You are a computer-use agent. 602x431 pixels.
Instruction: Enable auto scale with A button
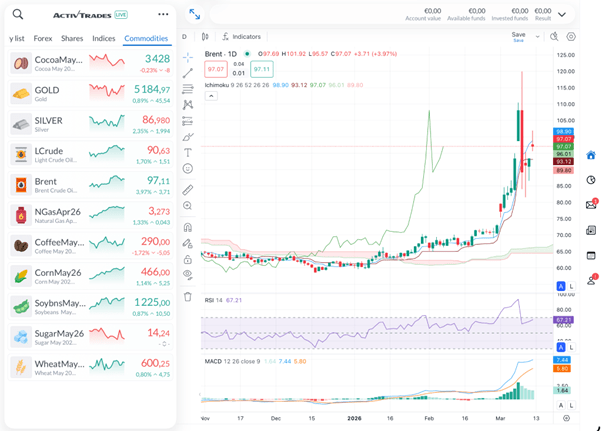[561, 286]
